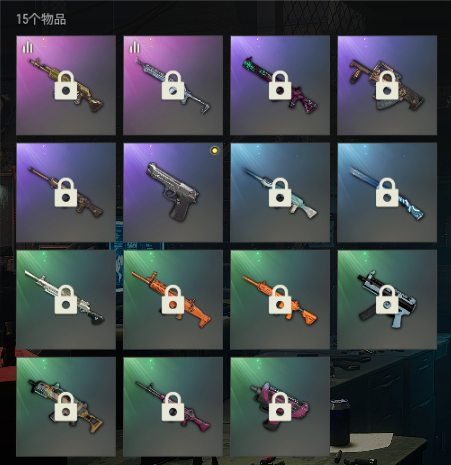
Task: Click the yellow dot indicator on pistol tile
Action: (x=215, y=151)
